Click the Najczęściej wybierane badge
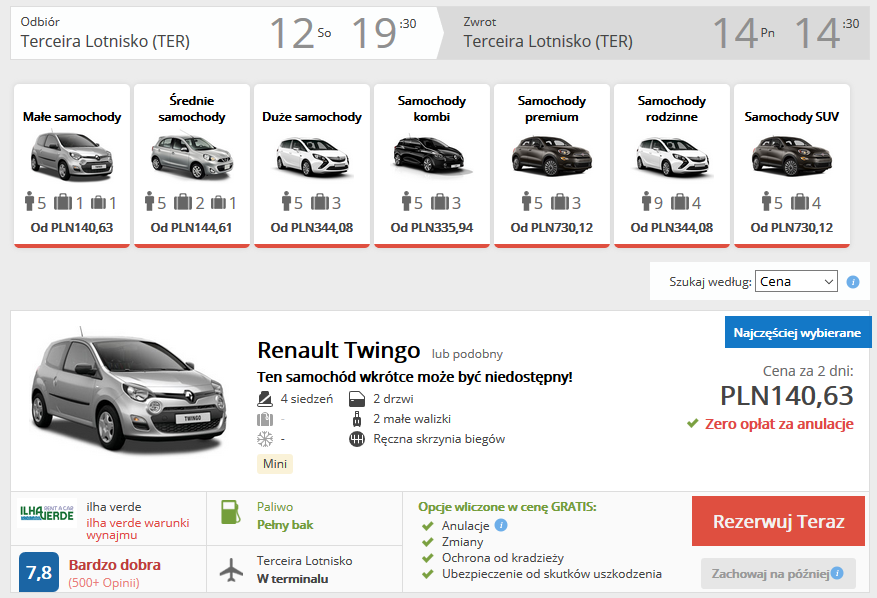The image size is (877, 598). [798, 332]
